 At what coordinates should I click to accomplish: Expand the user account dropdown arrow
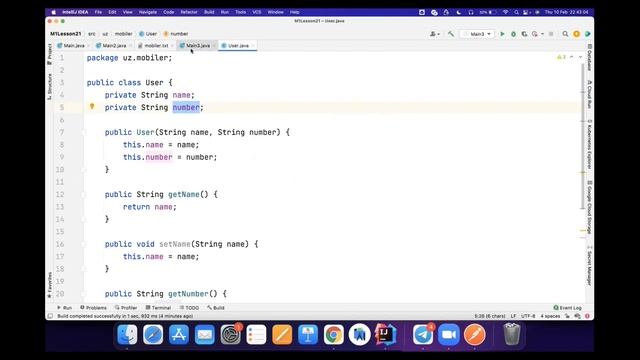click(438, 34)
